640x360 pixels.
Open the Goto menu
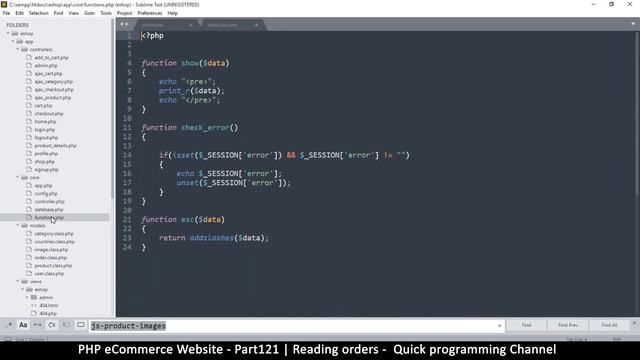tap(89, 13)
